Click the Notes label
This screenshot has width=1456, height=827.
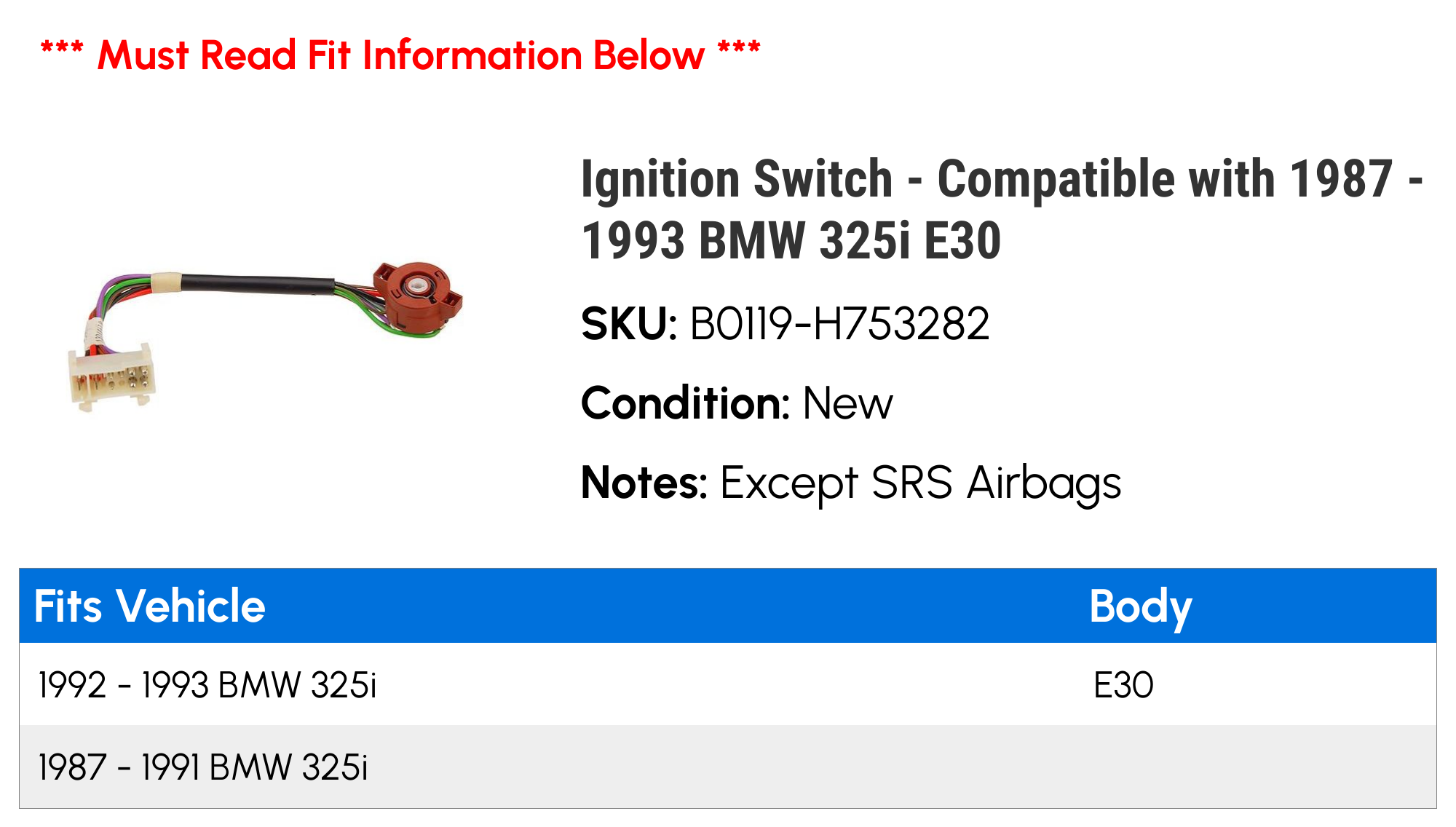point(644,483)
